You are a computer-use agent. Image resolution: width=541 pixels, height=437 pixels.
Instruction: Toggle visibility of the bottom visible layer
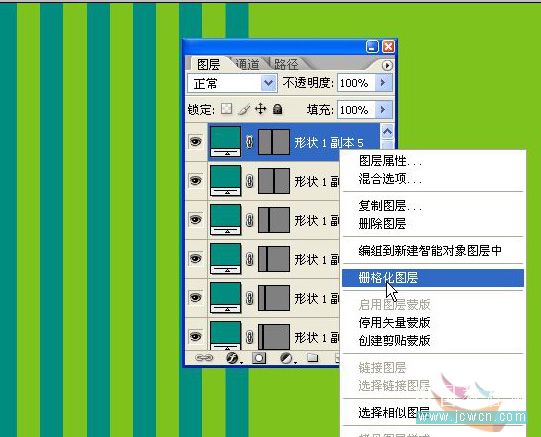click(196, 336)
